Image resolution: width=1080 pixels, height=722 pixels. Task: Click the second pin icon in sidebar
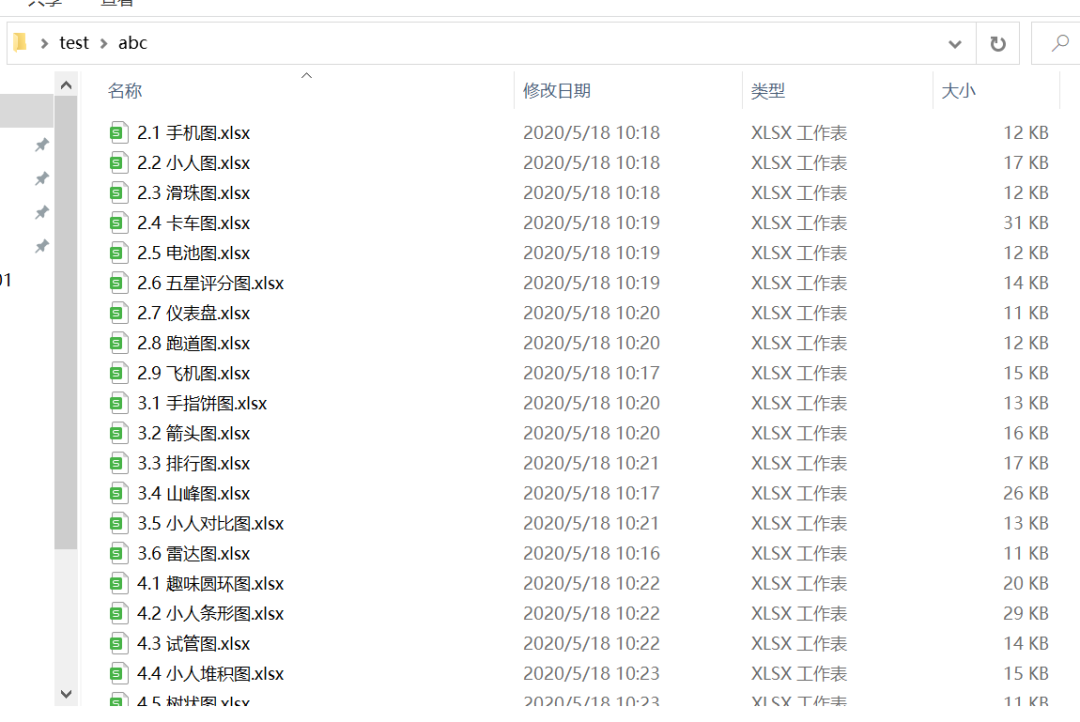coord(42,178)
